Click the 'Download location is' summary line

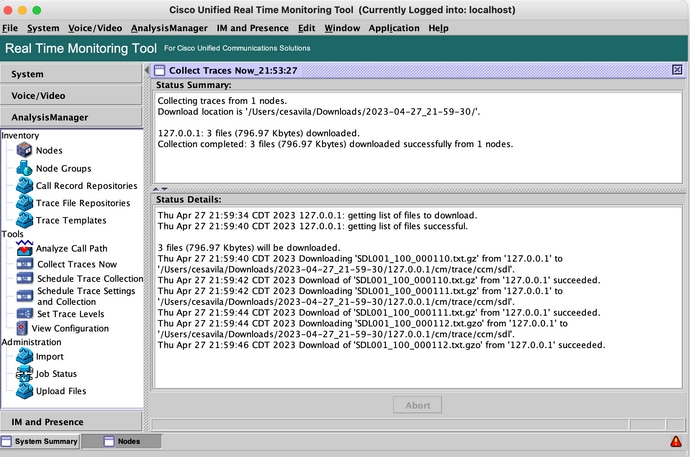pyautogui.click(x=319, y=112)
